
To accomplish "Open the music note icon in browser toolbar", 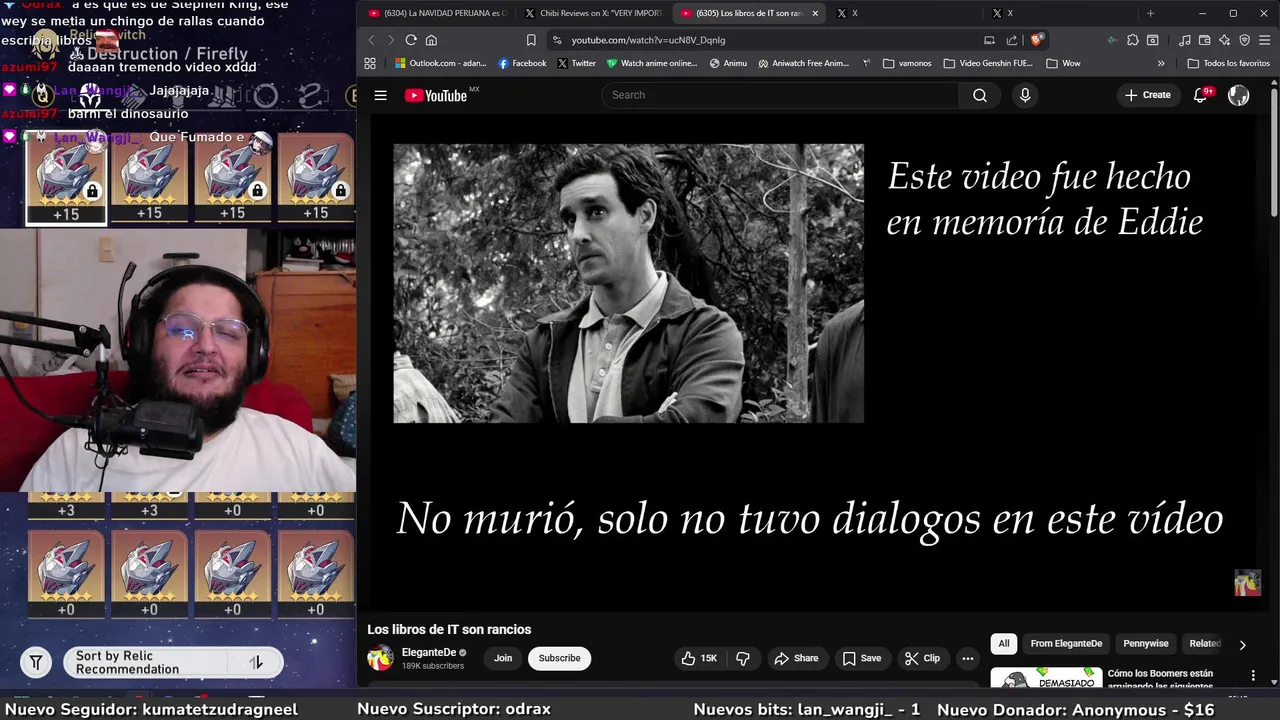I will (1185, 40).
